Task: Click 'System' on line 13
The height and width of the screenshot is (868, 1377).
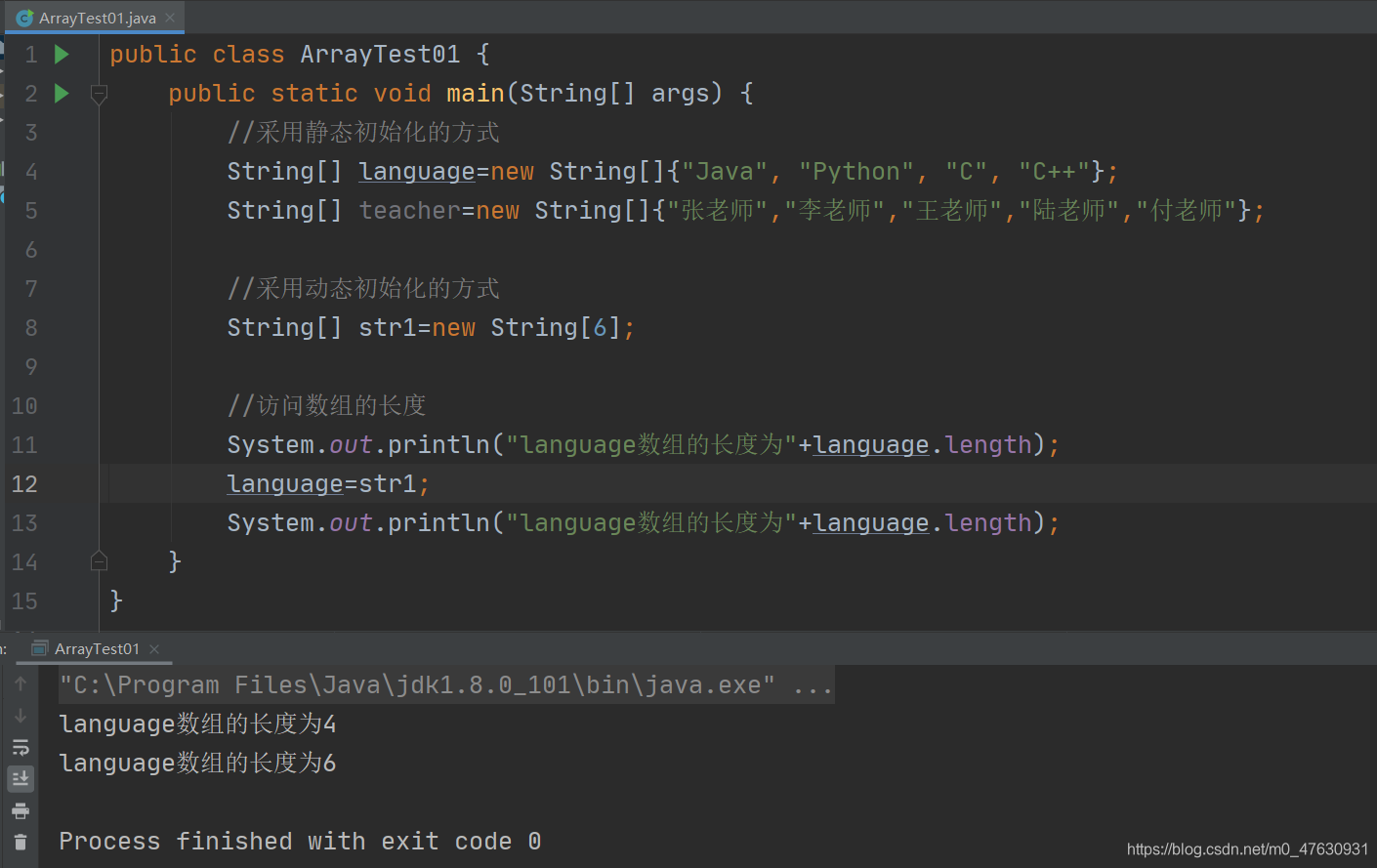Action: click(271, 523)
